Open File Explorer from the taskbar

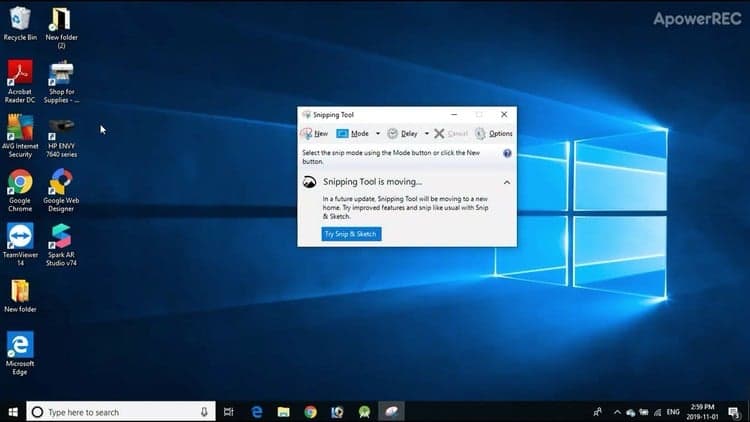click(284, 412)
